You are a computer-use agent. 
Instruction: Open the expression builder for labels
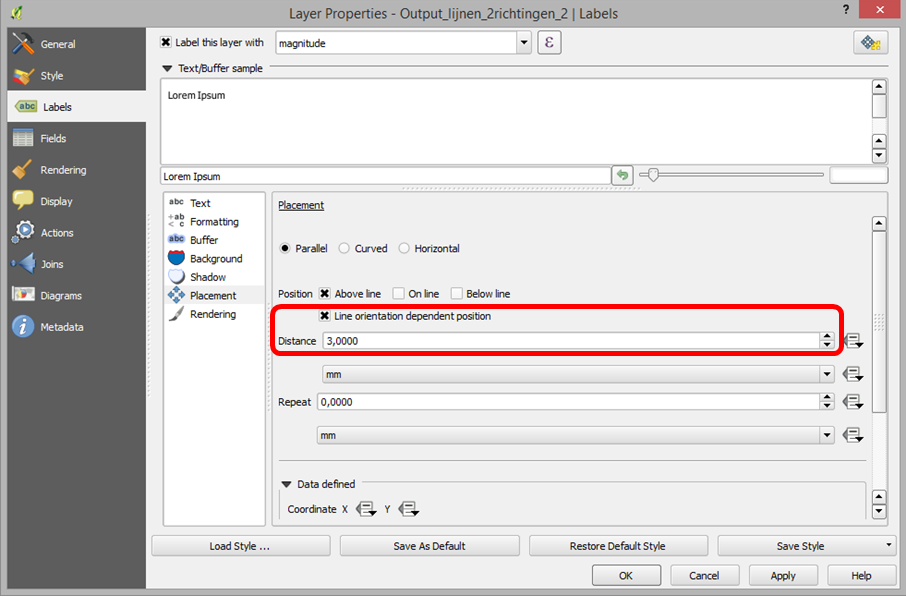[x=548, y=42]
